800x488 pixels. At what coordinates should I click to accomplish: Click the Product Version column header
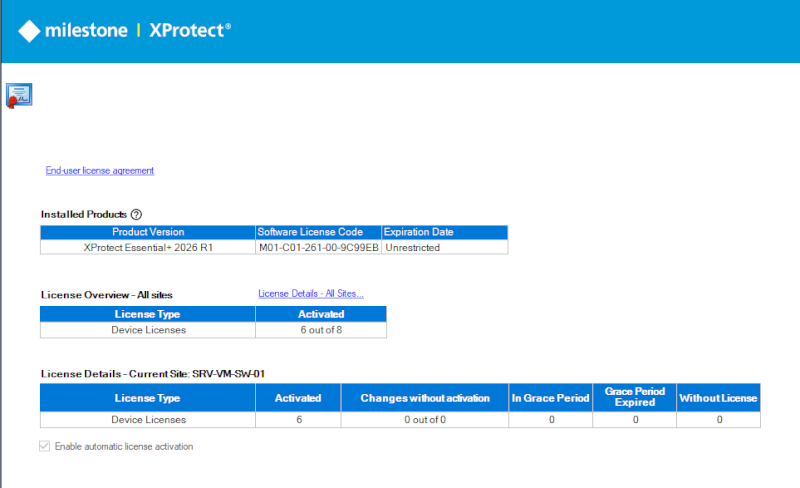coord(148,232)
